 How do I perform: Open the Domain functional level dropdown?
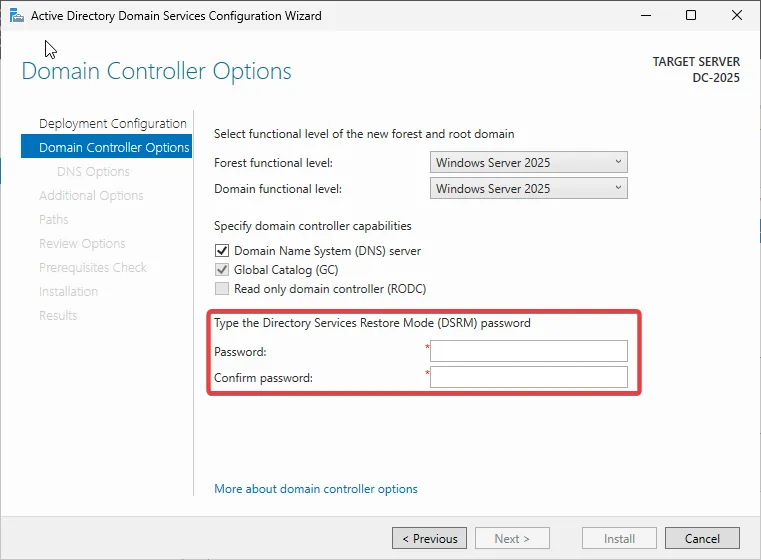(x=529, y=188)
